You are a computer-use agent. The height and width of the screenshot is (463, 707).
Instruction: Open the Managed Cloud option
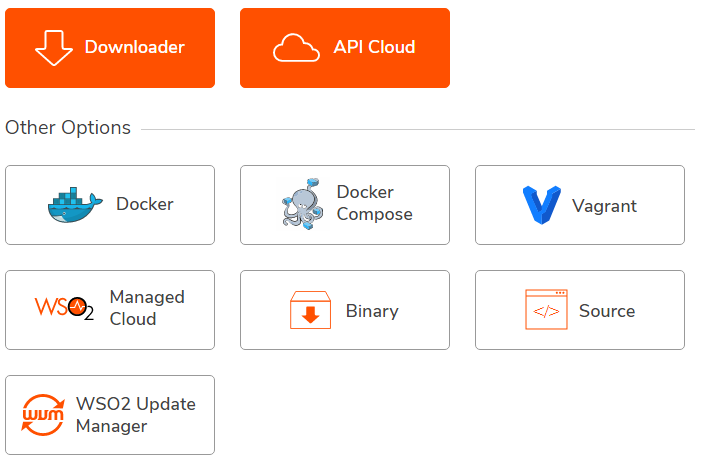point(110,310)
